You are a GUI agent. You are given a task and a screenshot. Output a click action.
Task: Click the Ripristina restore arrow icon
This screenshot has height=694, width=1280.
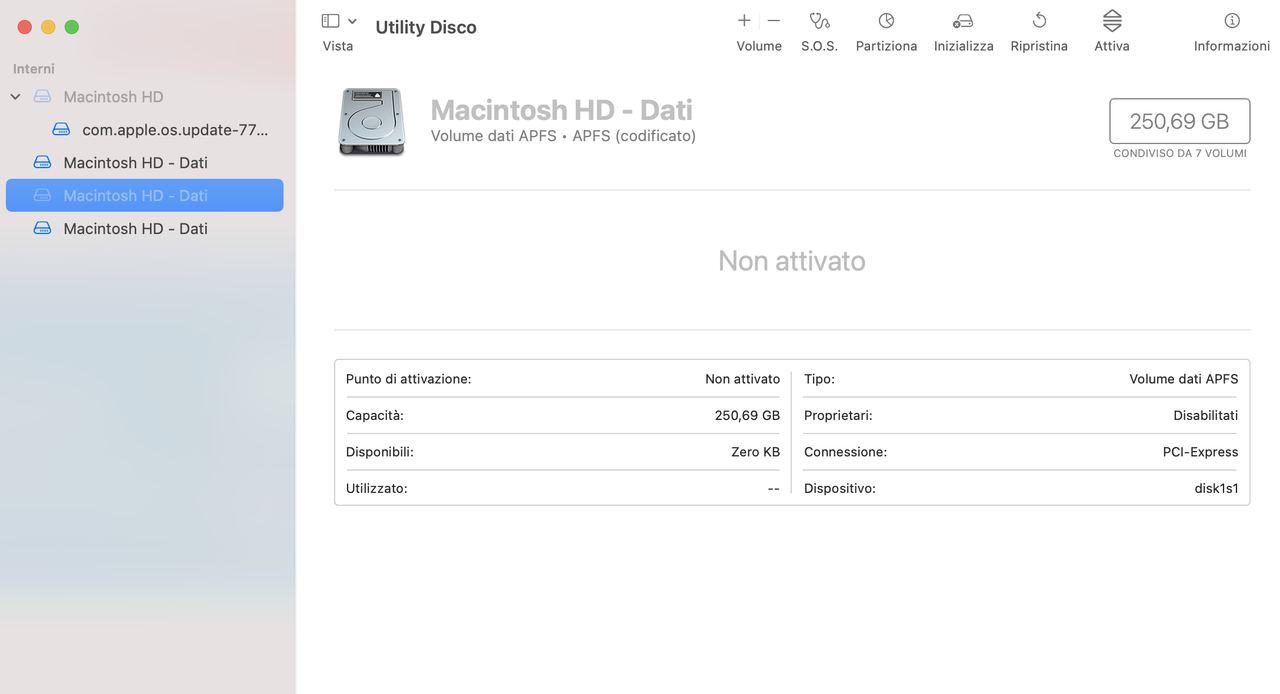tap(1039, 21)
